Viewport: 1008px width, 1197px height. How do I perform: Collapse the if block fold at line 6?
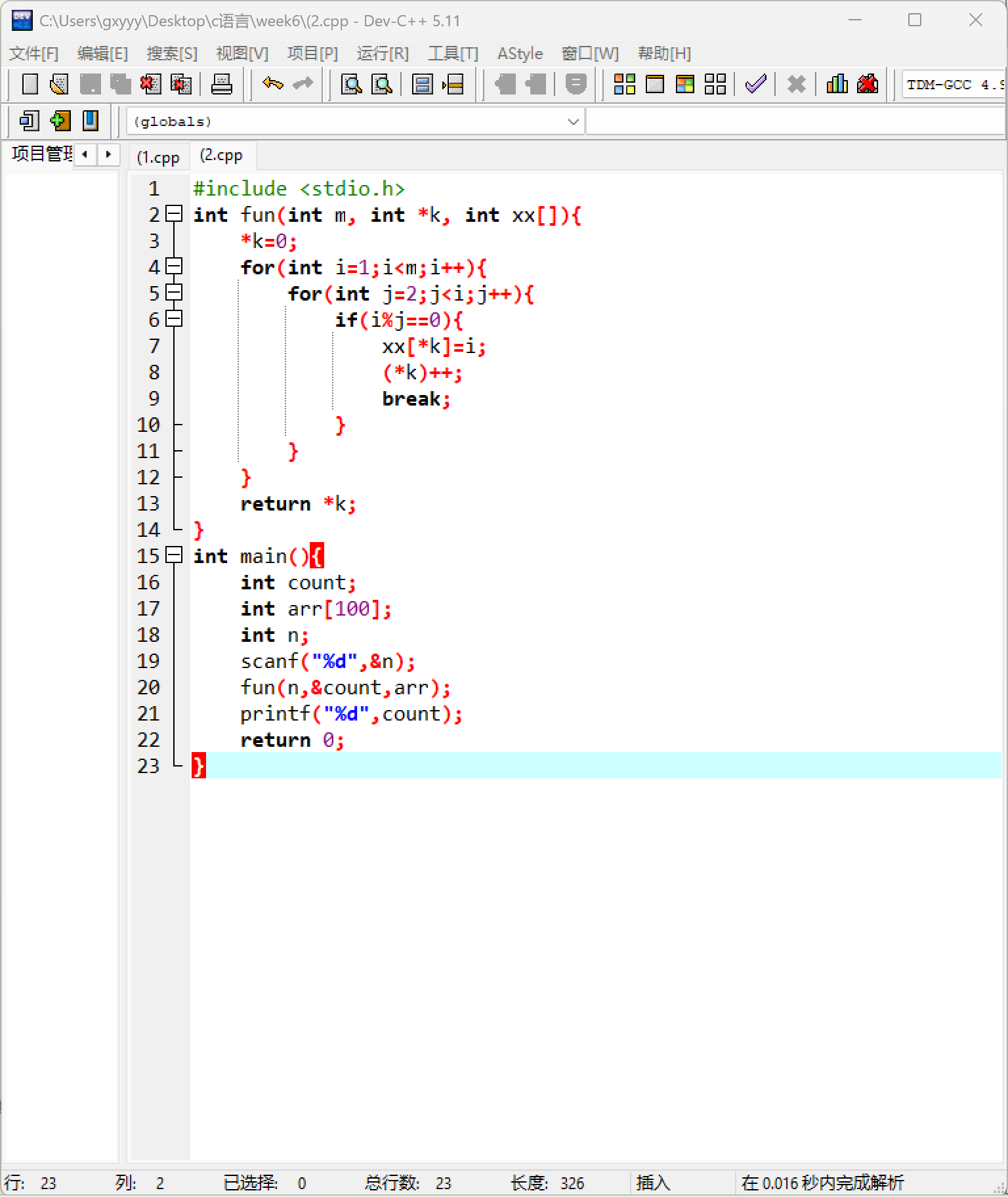pyautogui.click(x=174, y=319)
